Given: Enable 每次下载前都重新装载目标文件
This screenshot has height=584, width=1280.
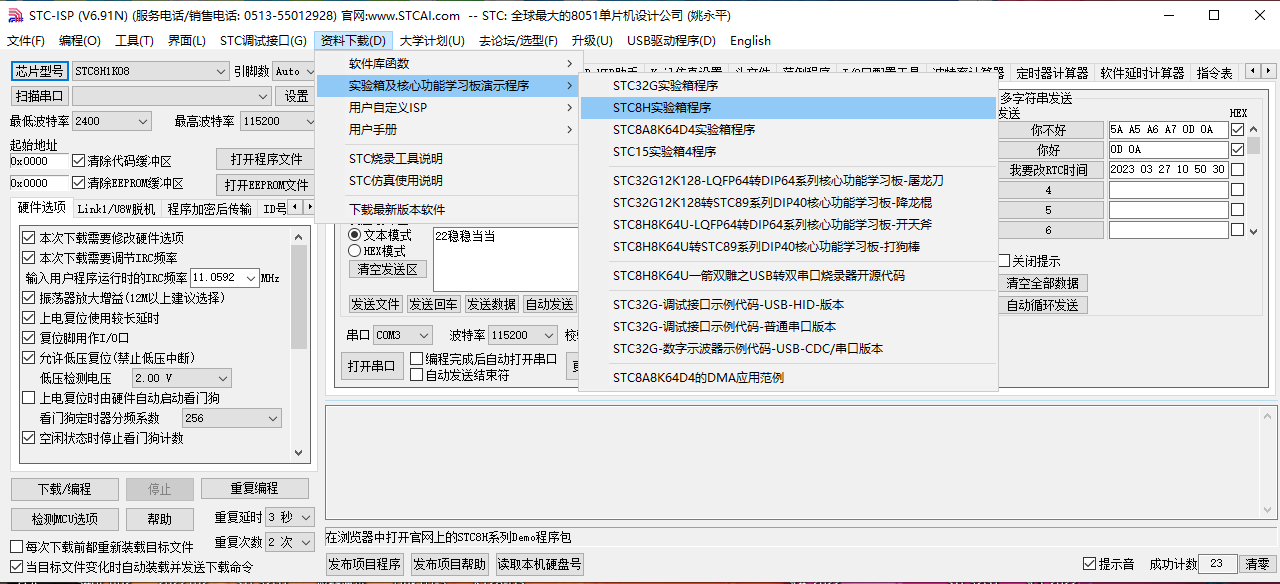Looking at the screenshot, I should [x=16, y=547].
